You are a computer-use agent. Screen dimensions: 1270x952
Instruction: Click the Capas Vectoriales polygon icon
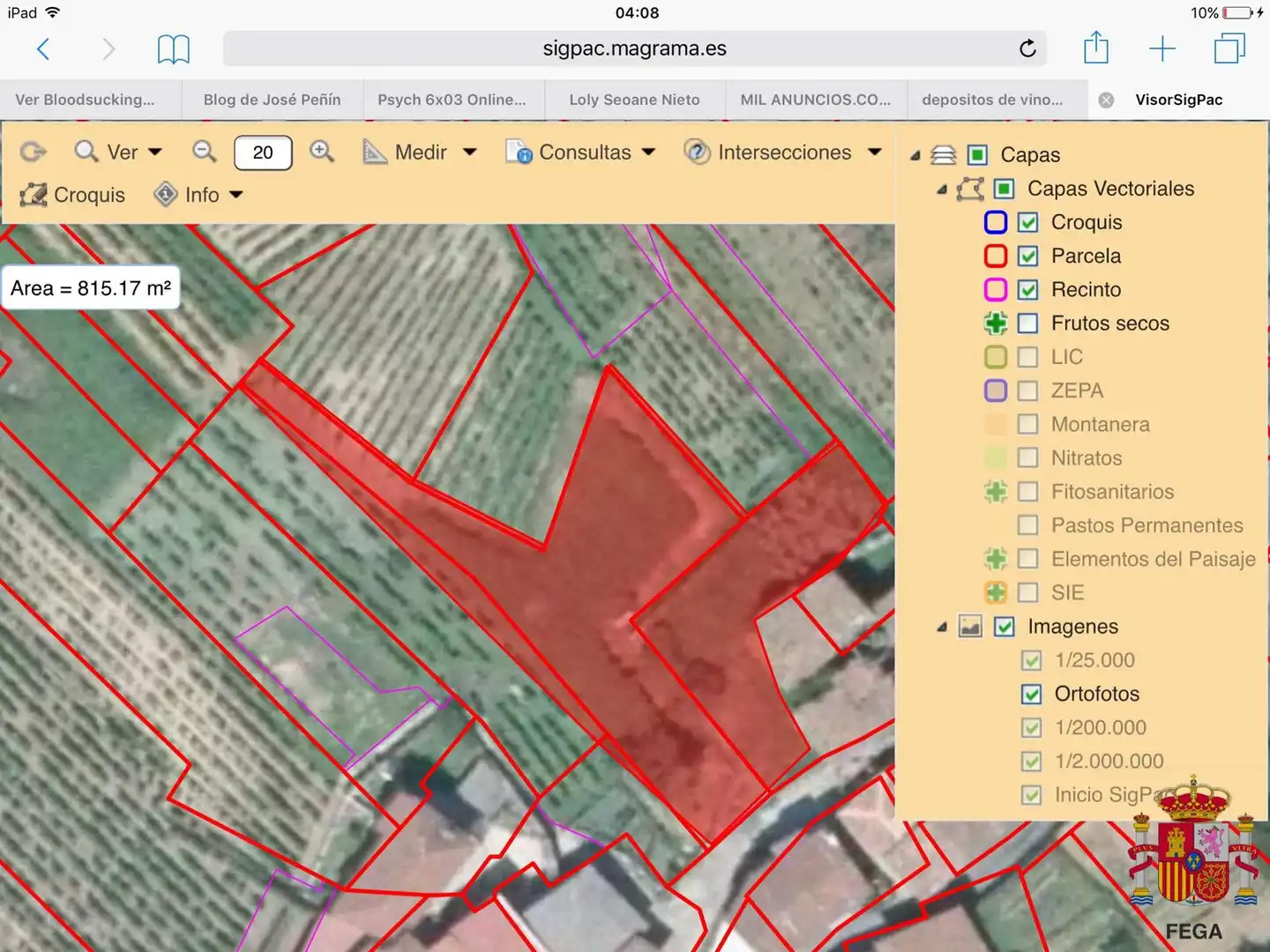tap(970, 189)
